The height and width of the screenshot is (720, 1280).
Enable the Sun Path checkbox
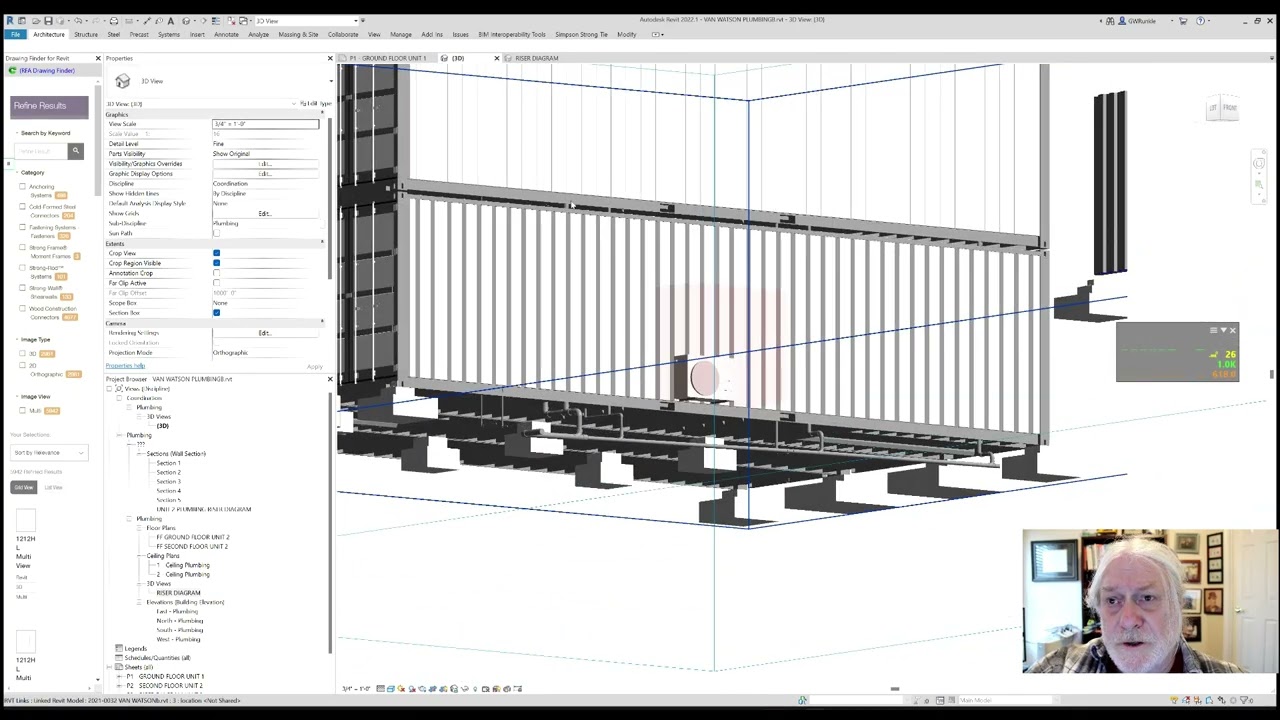click(216, 233)
